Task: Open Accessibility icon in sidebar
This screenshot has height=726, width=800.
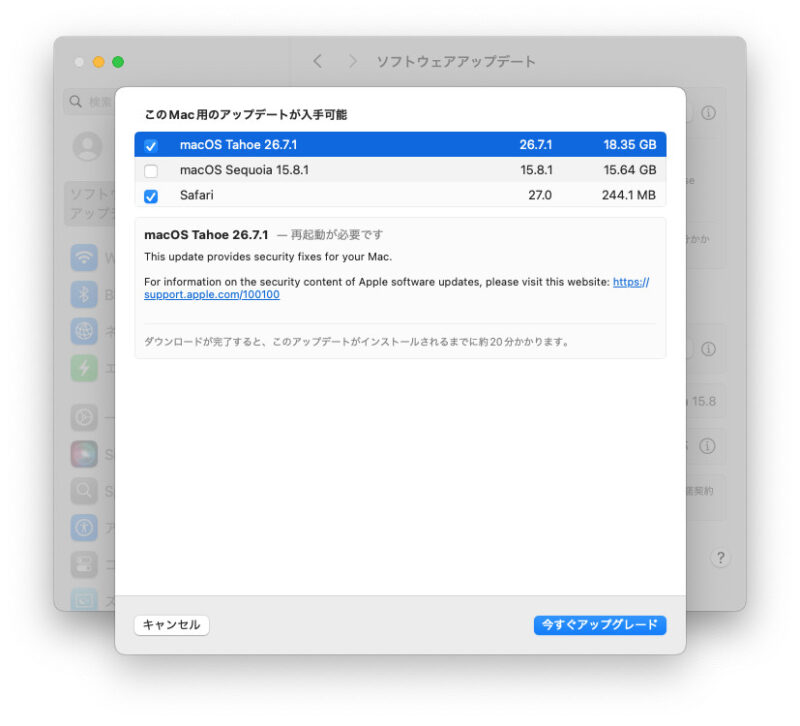Action: click(84, 528)
